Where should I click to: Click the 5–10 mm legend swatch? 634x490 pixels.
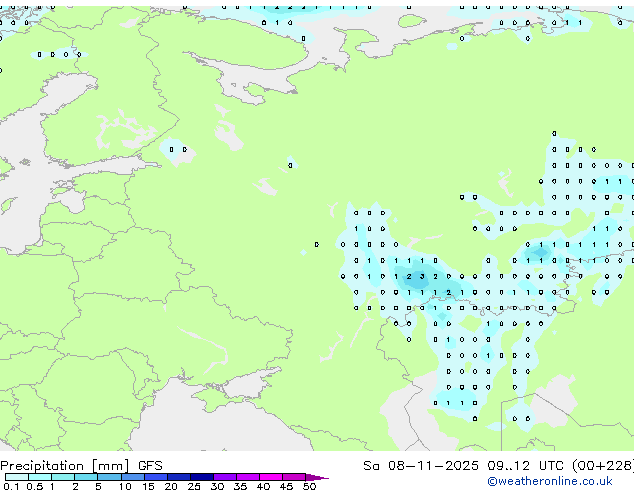click(x=109, y=477)
